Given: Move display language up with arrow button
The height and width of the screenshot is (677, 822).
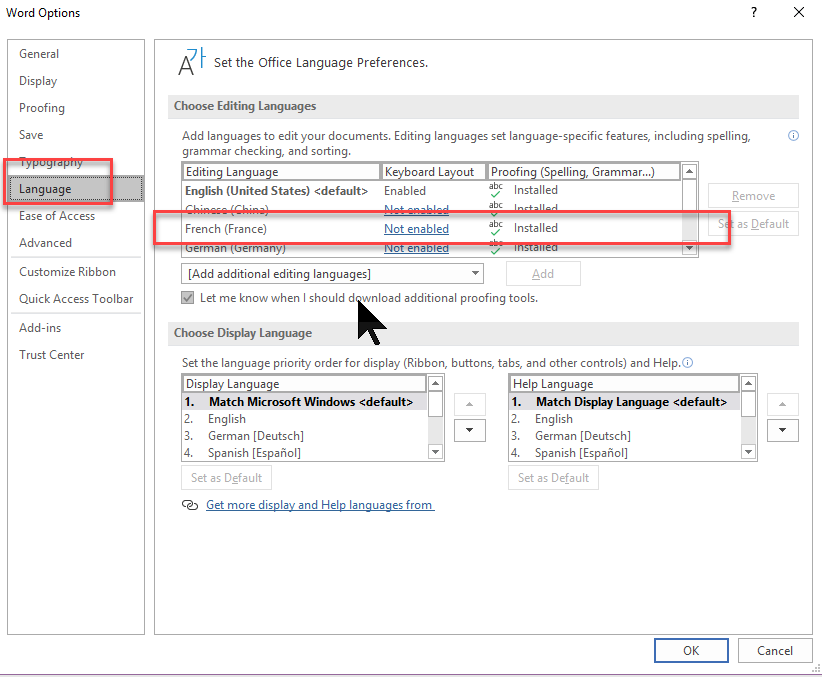Looking at the screenshot, I should pyautogui.click(x=469, y=404).
